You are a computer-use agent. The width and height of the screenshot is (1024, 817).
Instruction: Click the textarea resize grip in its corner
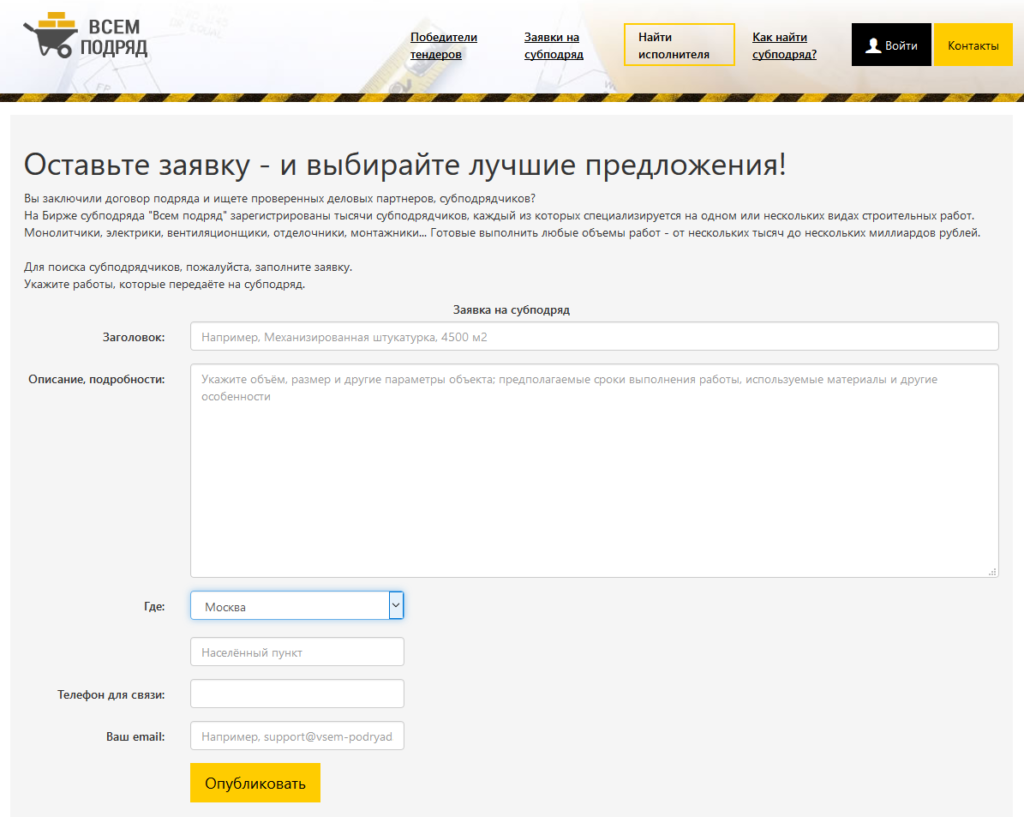tap(993, 571)
